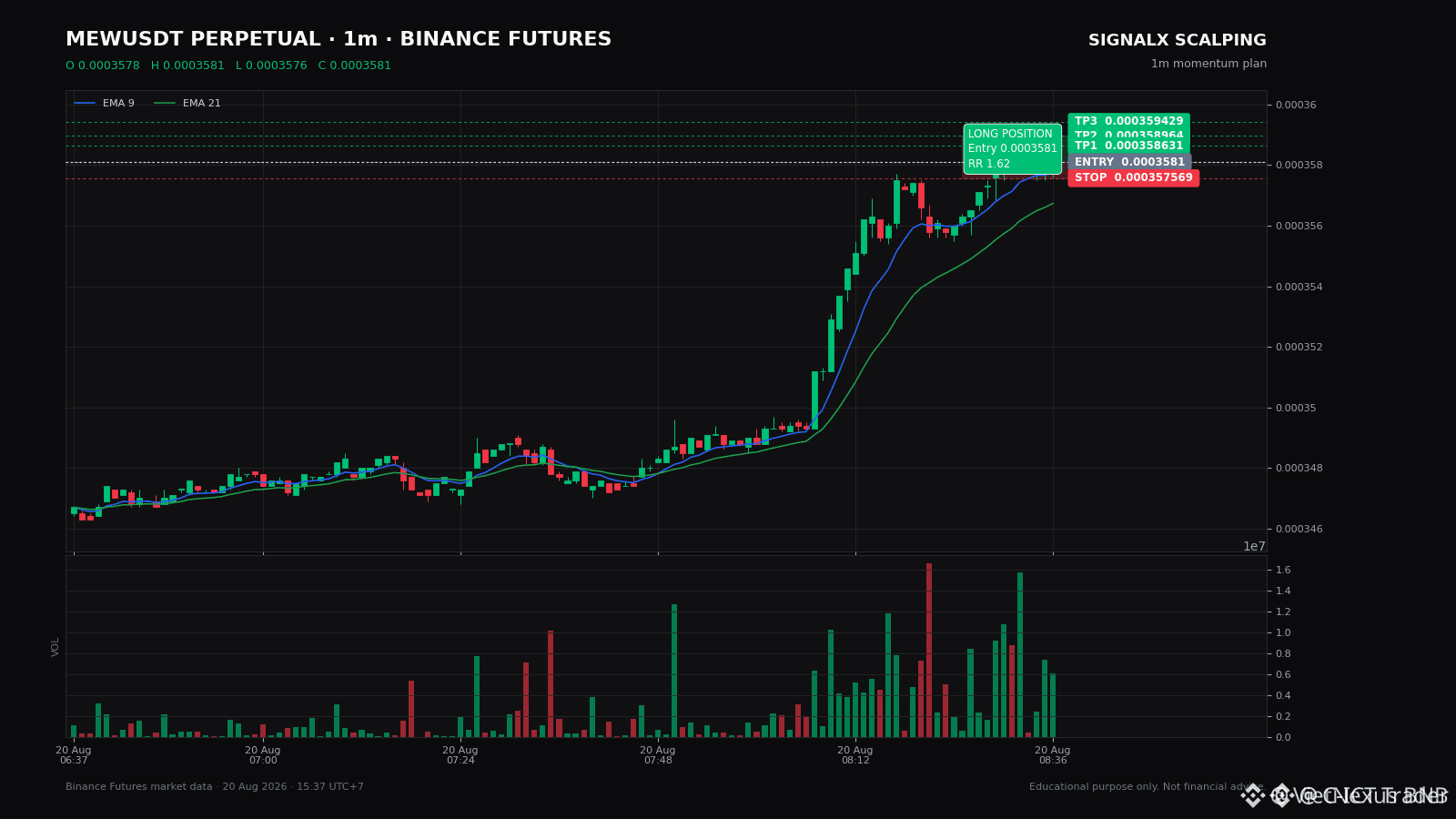Image resolution: width=1456 pixels, height=819 pixels.
Task: Click the 0.4 volume axis label
Action: pyautogui.click(x=1283, y=695)
